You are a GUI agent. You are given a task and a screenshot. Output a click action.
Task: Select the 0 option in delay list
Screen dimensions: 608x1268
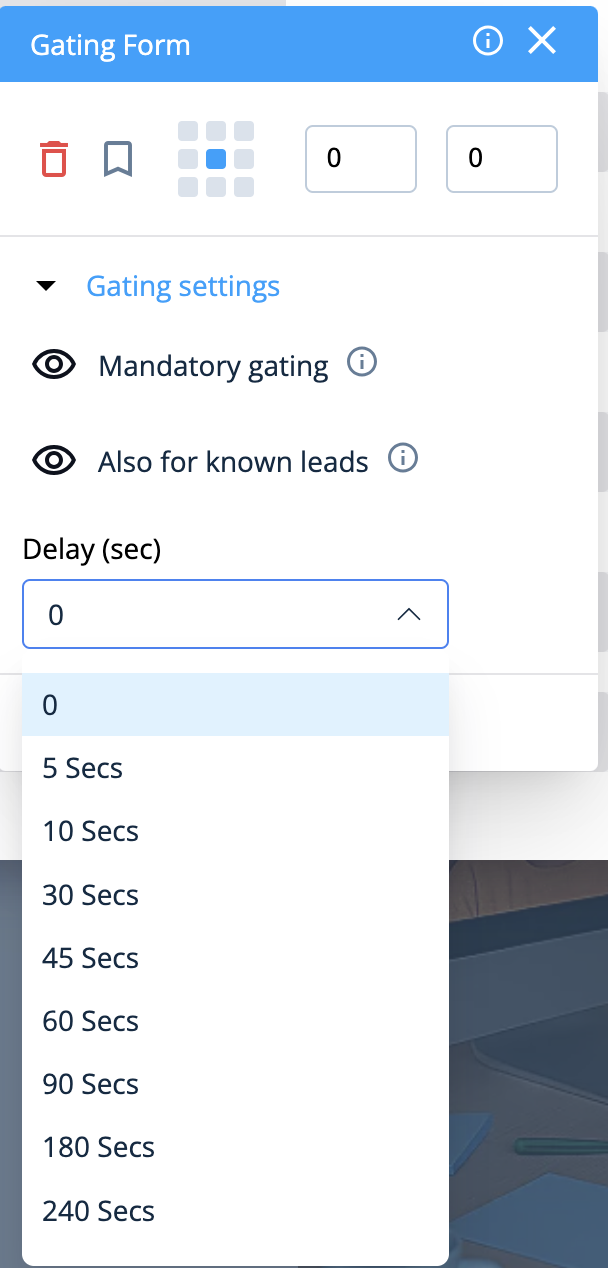click(50, 705)
